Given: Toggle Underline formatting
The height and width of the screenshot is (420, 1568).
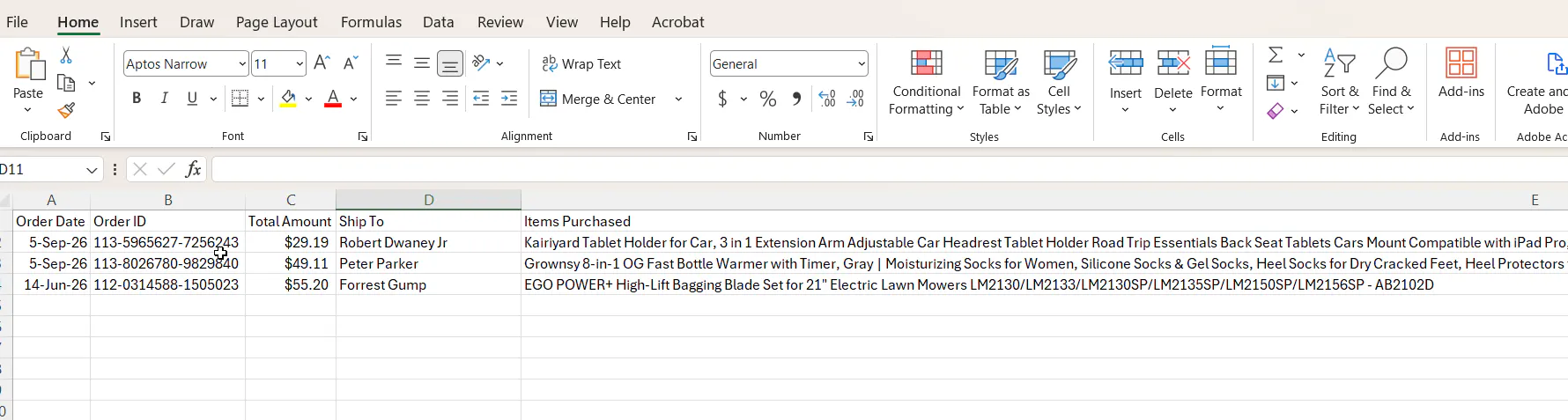Looking at the screenshot, I should tap(192, 99).
